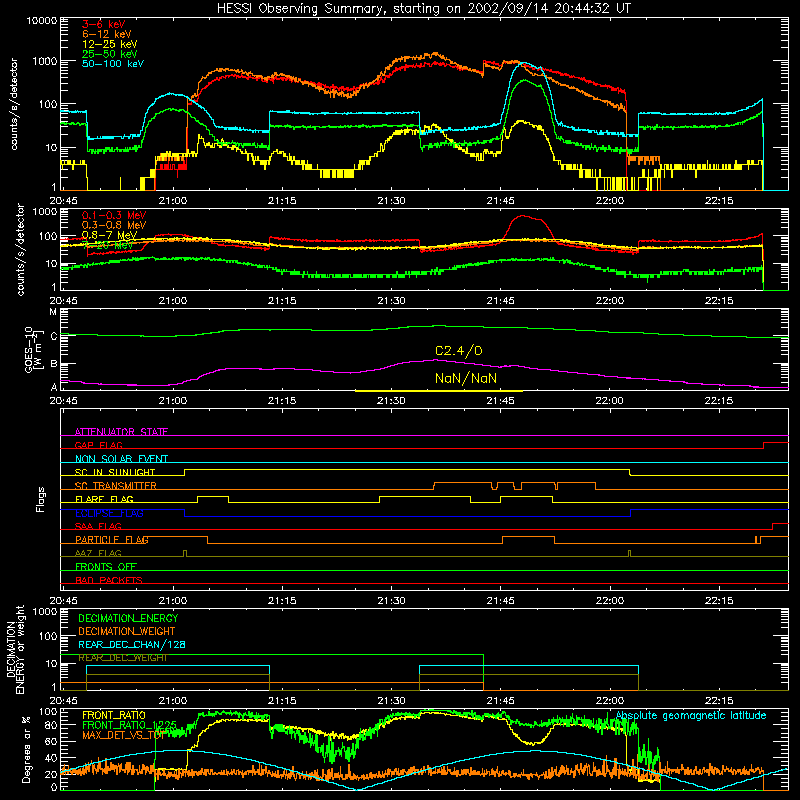Viewport: 800px width, 800px height.
Task: Click counts/s/detector axis title of top panel
Action: point(14,104)
